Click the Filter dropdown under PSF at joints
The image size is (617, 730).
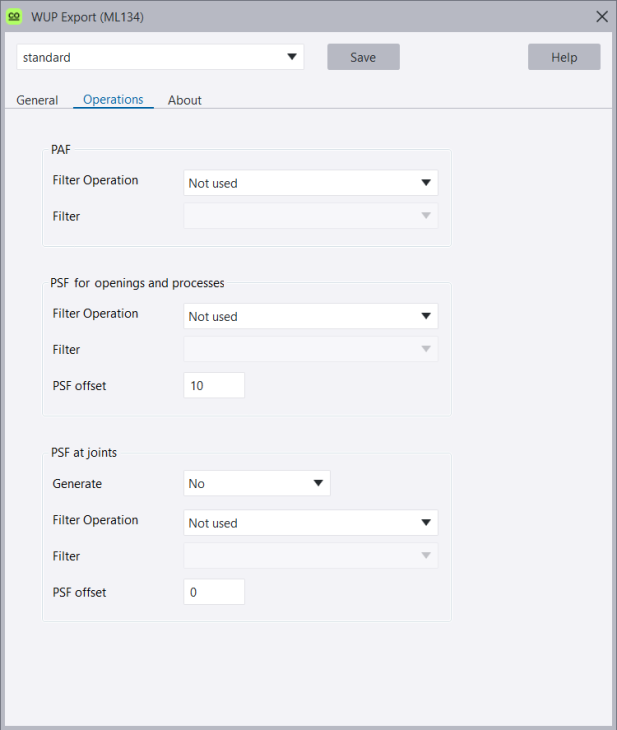point(311,556)
